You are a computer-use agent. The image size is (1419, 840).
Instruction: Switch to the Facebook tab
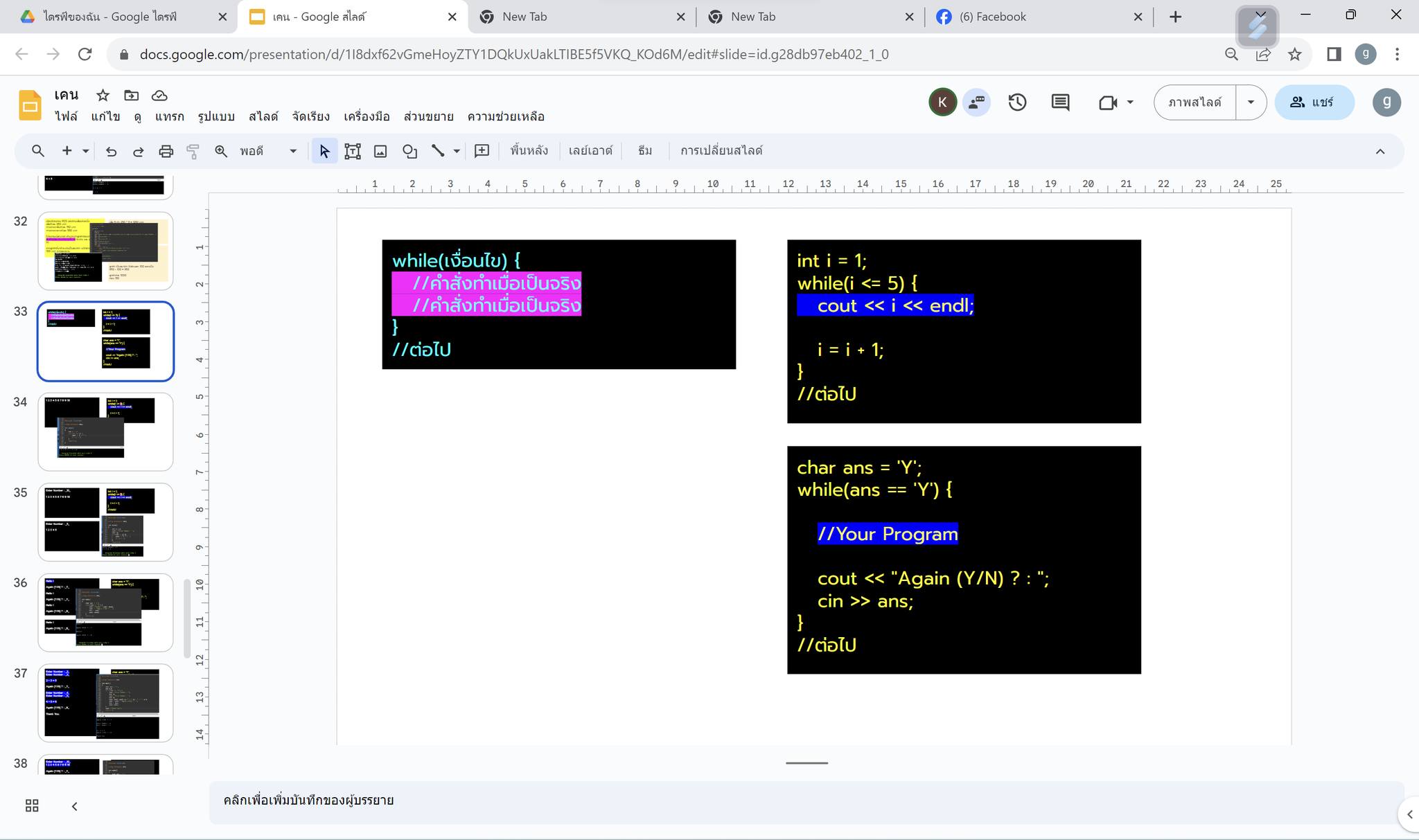click(x=1039, y=17)
